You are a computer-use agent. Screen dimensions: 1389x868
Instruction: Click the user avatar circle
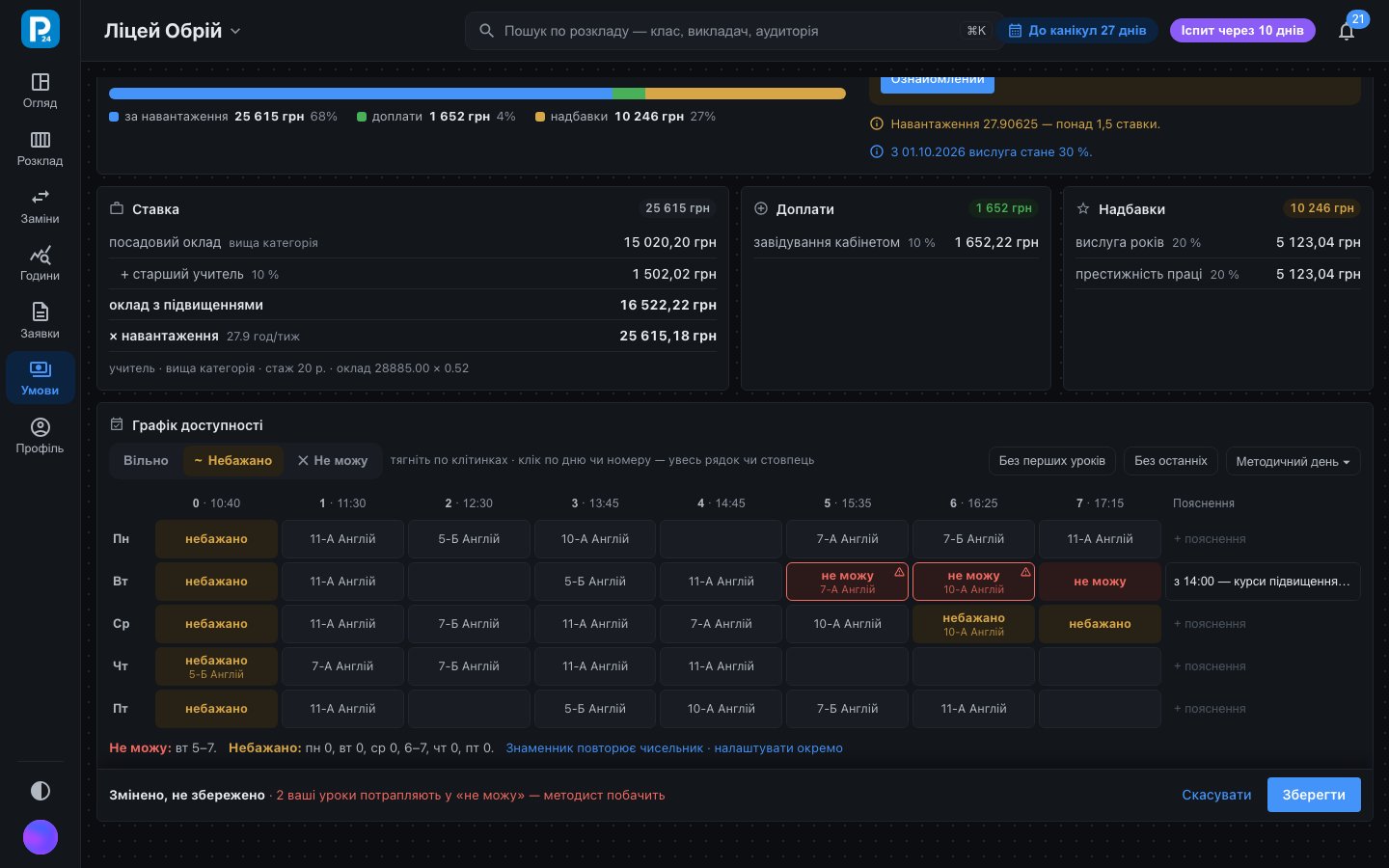tap(41, 837)
